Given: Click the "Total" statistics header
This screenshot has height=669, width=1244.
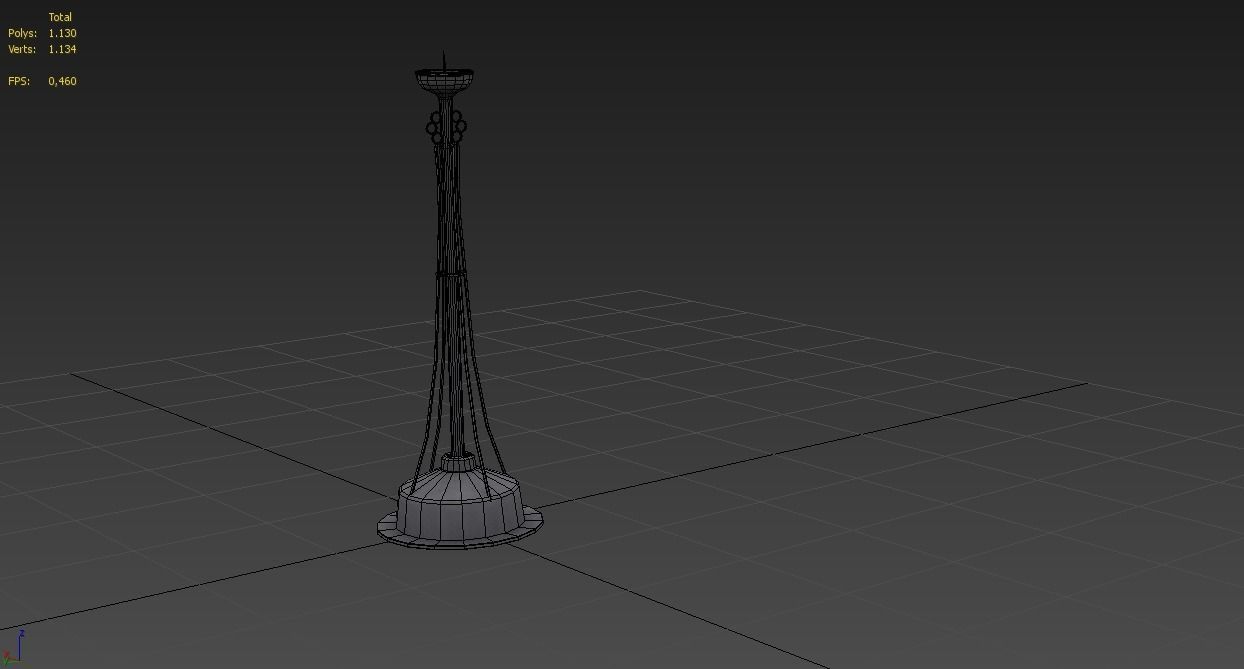Looking at the screenshot, I should (x=60, y=17).
